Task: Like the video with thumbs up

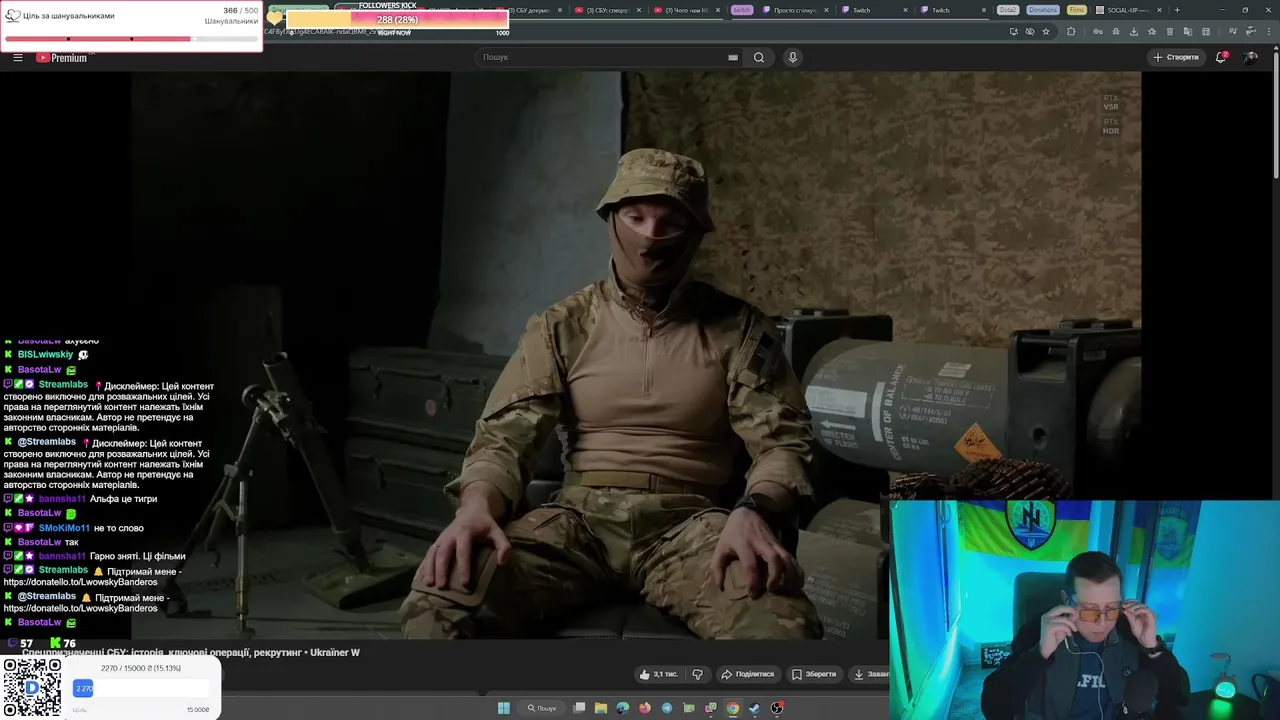Action: (x=659, y=674)
